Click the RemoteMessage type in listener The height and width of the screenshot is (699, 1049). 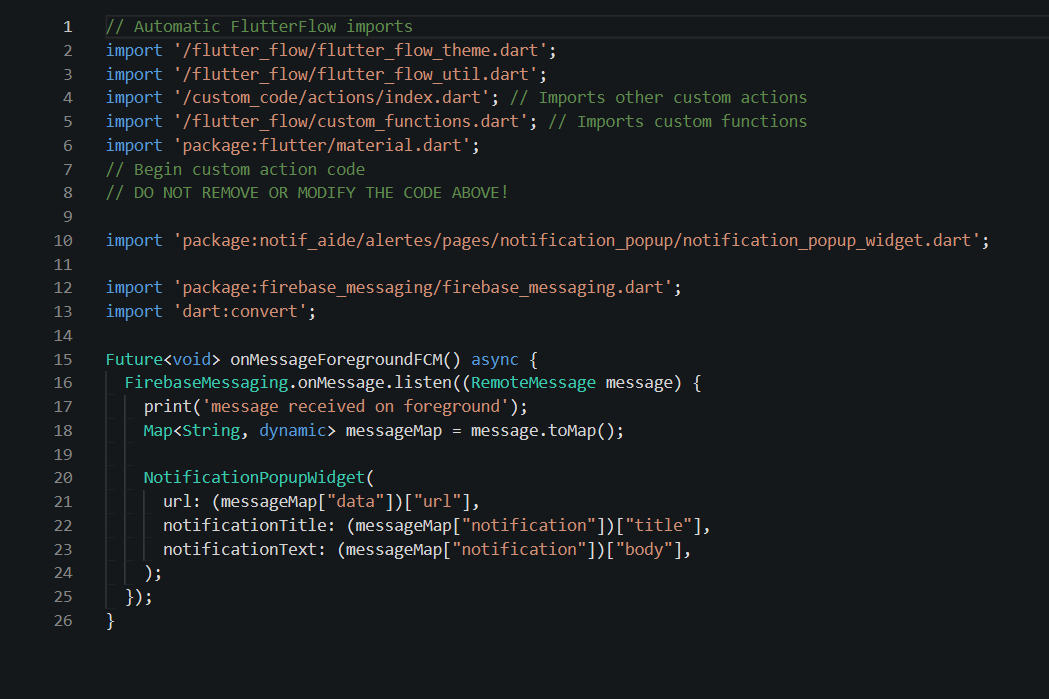point(533,383)
